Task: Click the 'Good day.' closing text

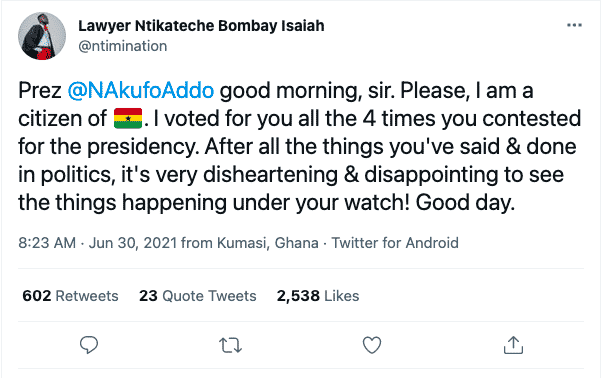Action: (x=465, y=203)
